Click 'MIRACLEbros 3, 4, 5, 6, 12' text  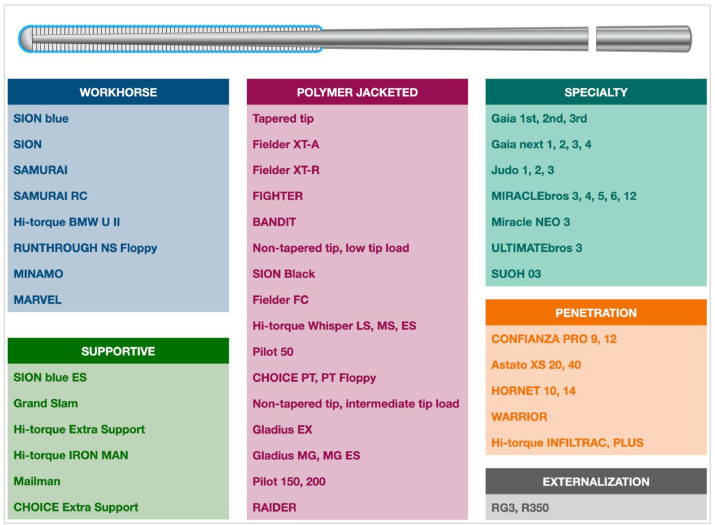click(x=564, y=196)
